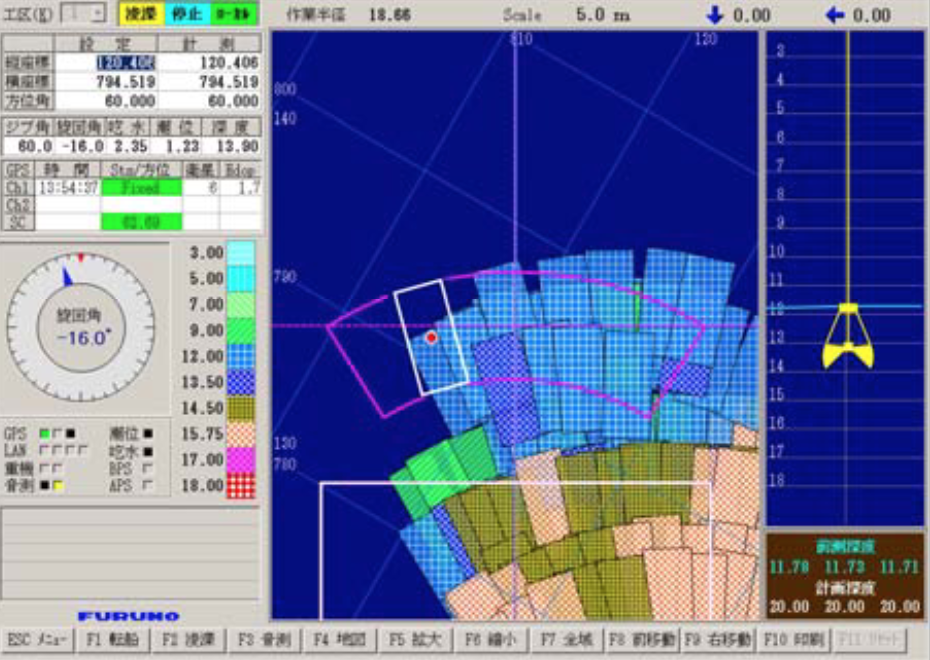Select the 18.00 red color swatch
This screenshot has width=930, height=660.
(241, 486)
